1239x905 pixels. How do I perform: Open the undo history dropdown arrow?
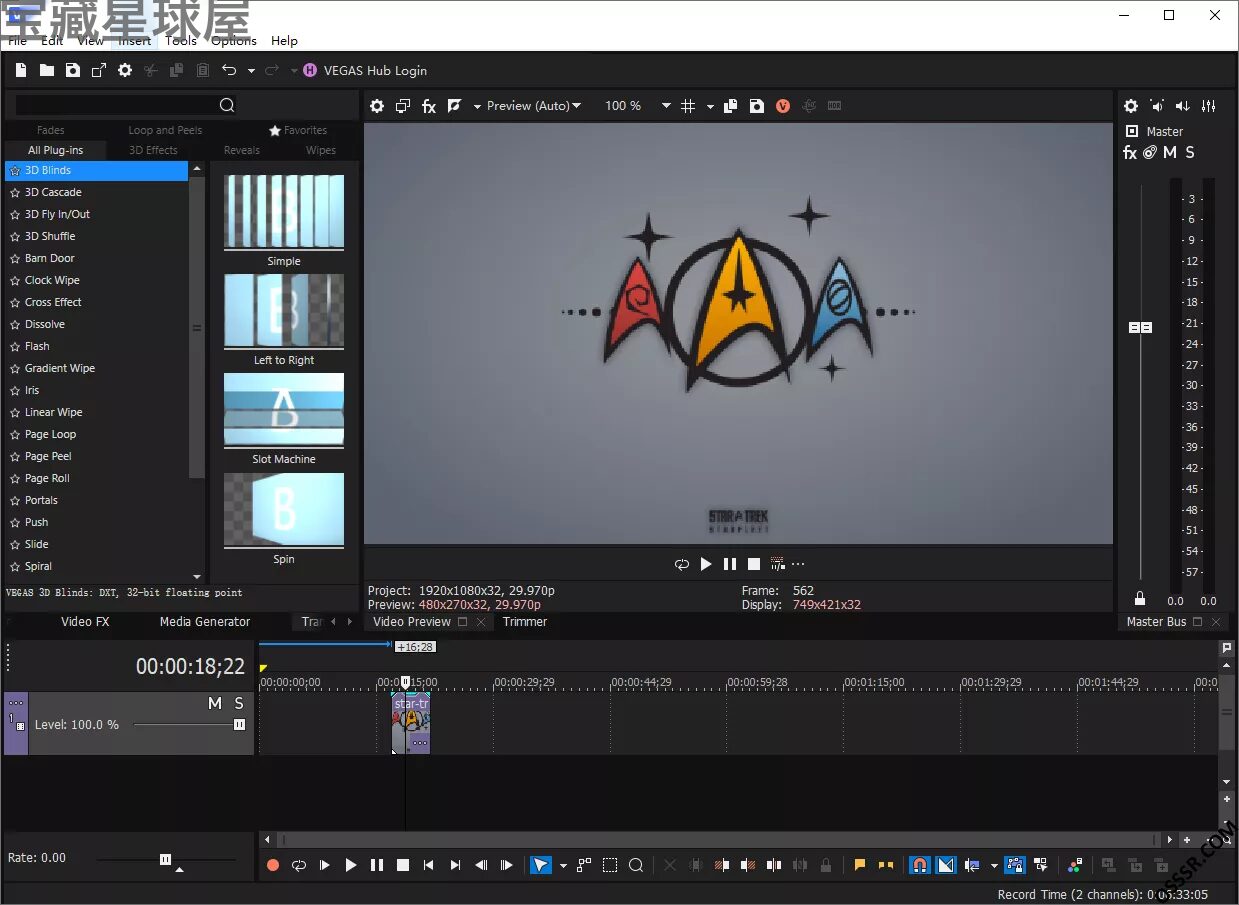(251, 71)
